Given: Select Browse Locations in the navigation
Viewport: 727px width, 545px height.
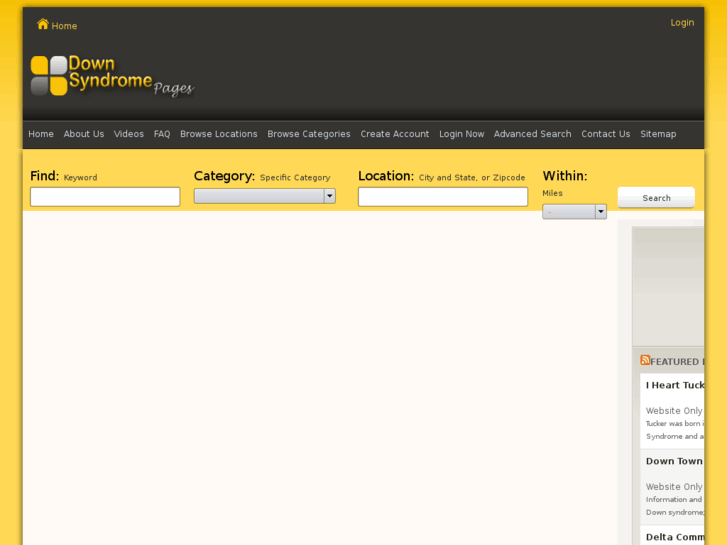Looking at the screenshot, I should 219,134.
